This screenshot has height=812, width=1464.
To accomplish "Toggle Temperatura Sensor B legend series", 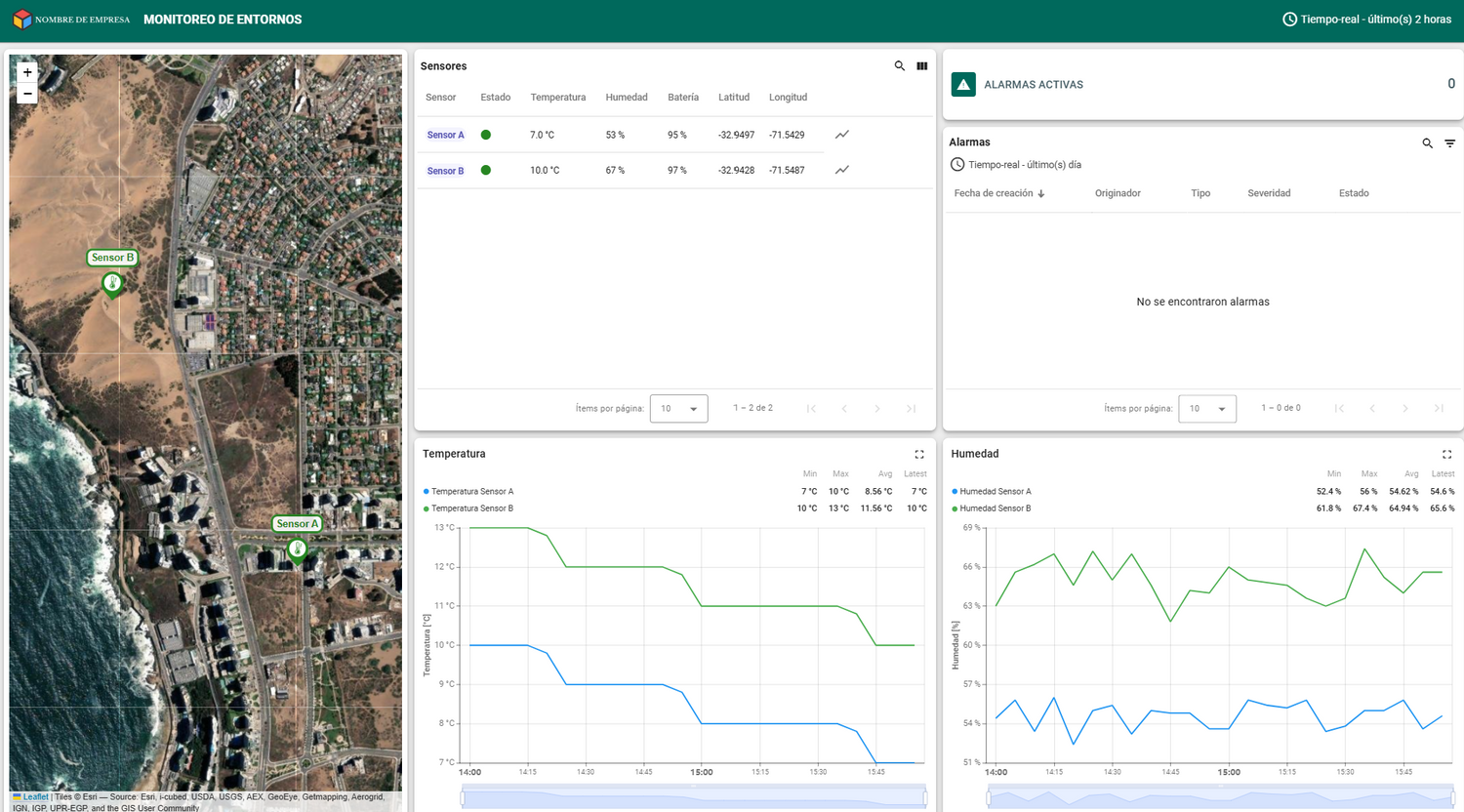I will click(471, 508).
